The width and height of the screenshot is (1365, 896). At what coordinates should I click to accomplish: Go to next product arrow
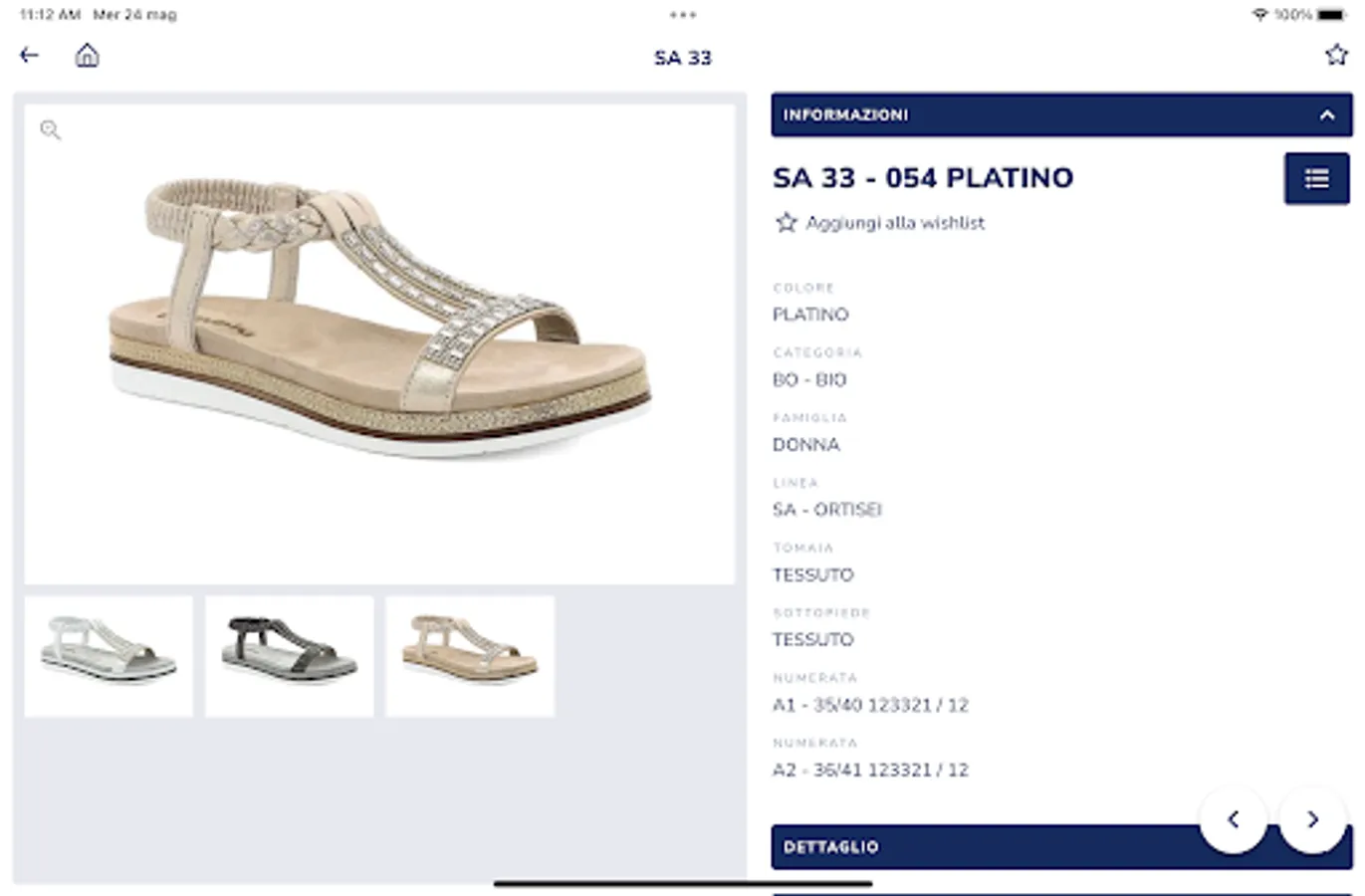tap(1312, 819)
